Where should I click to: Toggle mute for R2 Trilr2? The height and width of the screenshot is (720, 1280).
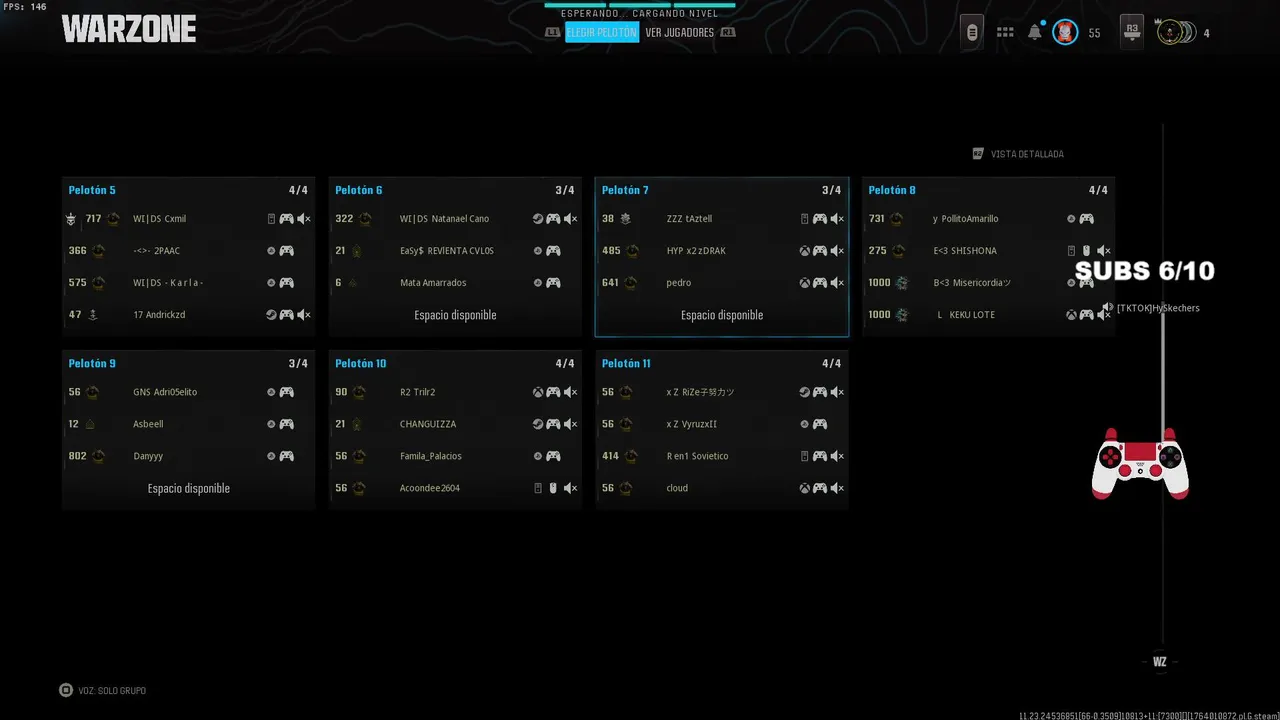570,393
